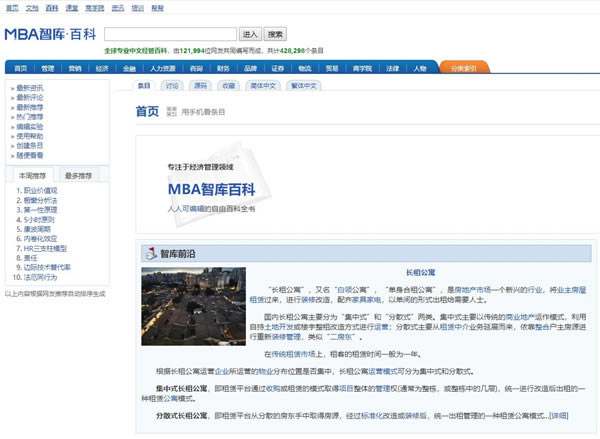600x439 pixels.
Task: Open the 职业价值观 ranked entry
Action: pos(41,190)
